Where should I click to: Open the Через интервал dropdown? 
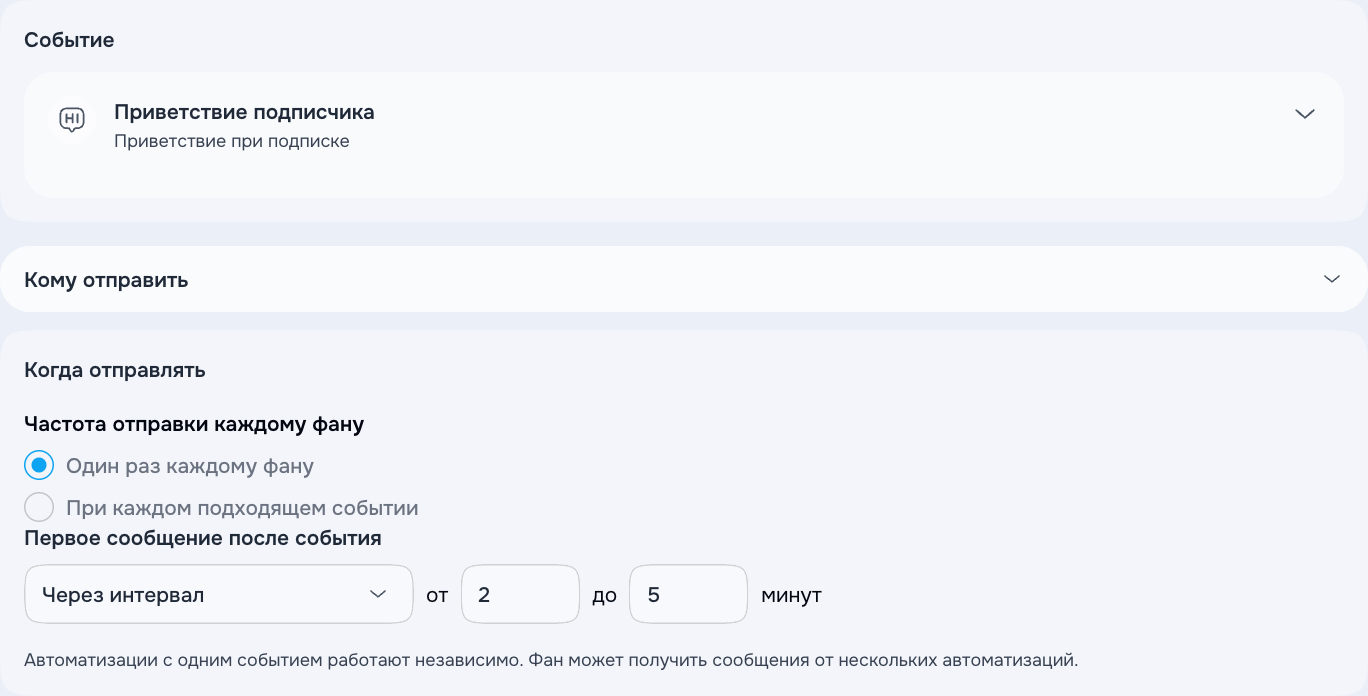(x=218, y=594)
